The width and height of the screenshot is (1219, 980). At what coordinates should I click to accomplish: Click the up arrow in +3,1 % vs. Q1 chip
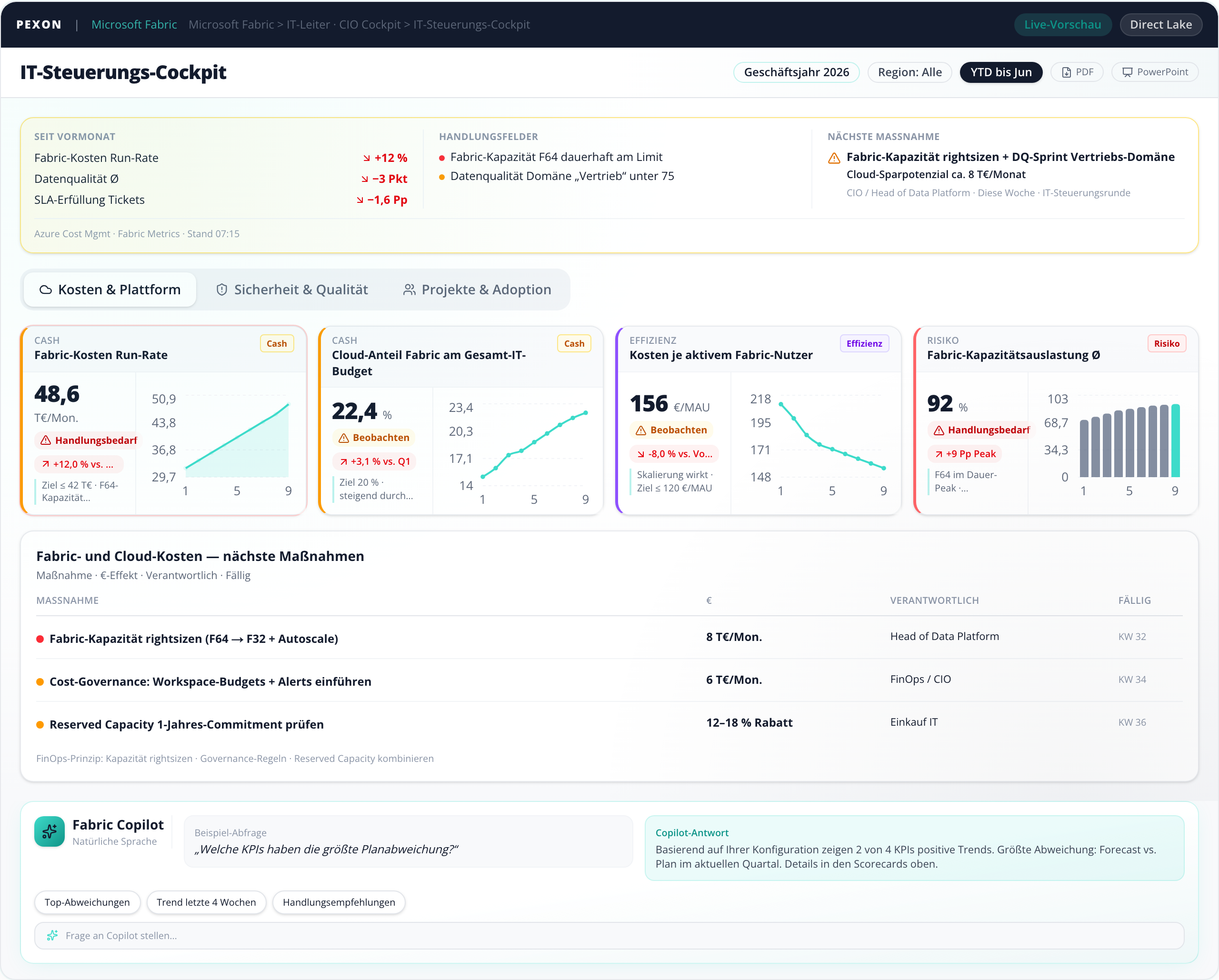coord(344,461)
